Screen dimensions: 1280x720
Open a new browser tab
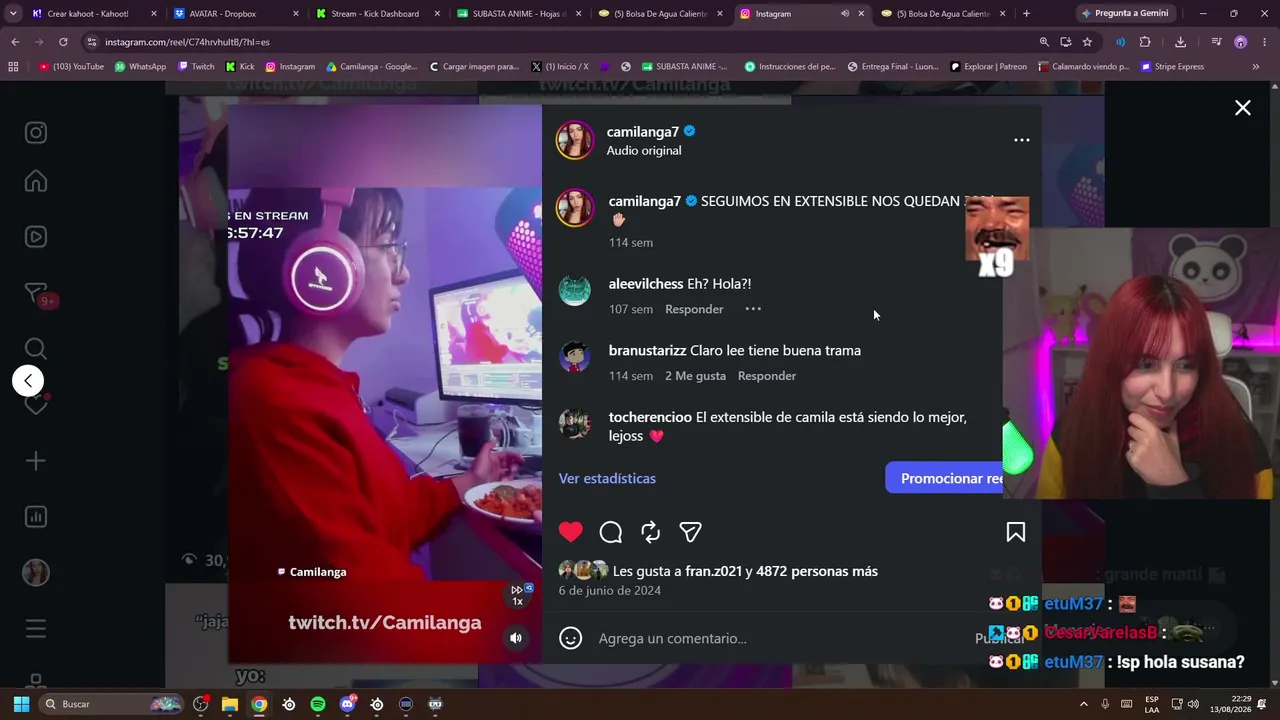tap(1026, 14)
